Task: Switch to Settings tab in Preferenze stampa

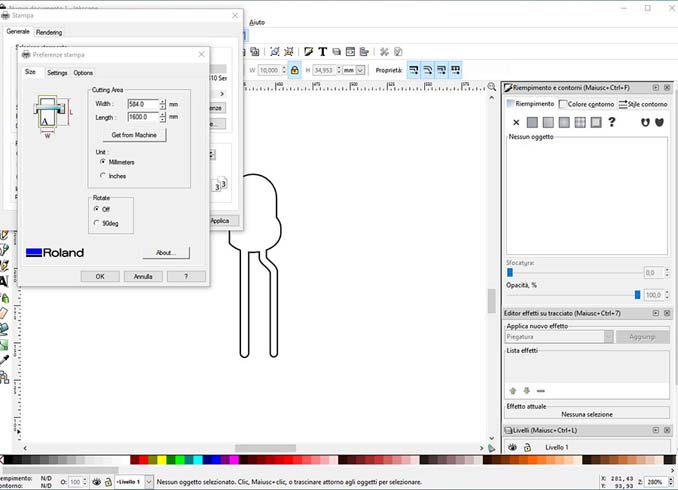Action: (57, 73)
